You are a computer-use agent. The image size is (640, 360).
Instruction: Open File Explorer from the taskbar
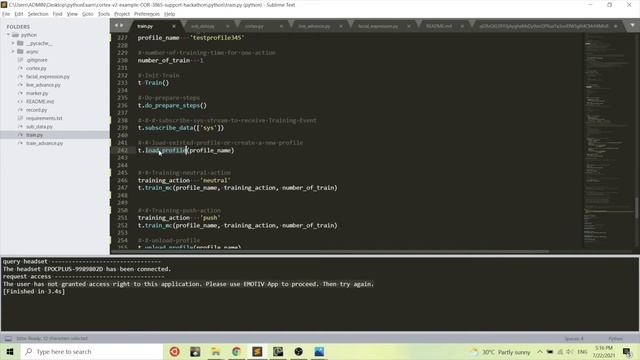pos(216,351)
